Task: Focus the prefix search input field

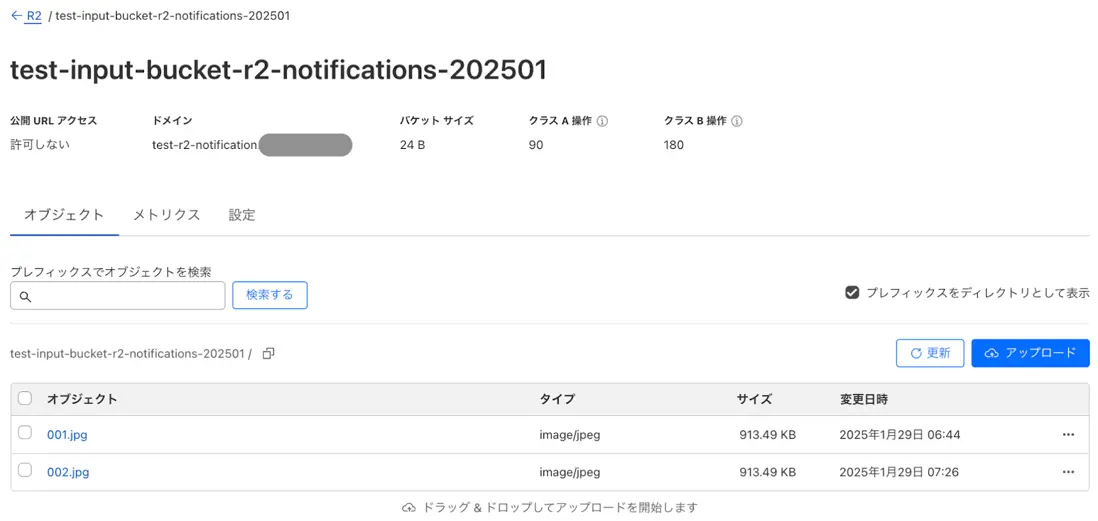Action: pyautogui.click(x=118, y=296)
